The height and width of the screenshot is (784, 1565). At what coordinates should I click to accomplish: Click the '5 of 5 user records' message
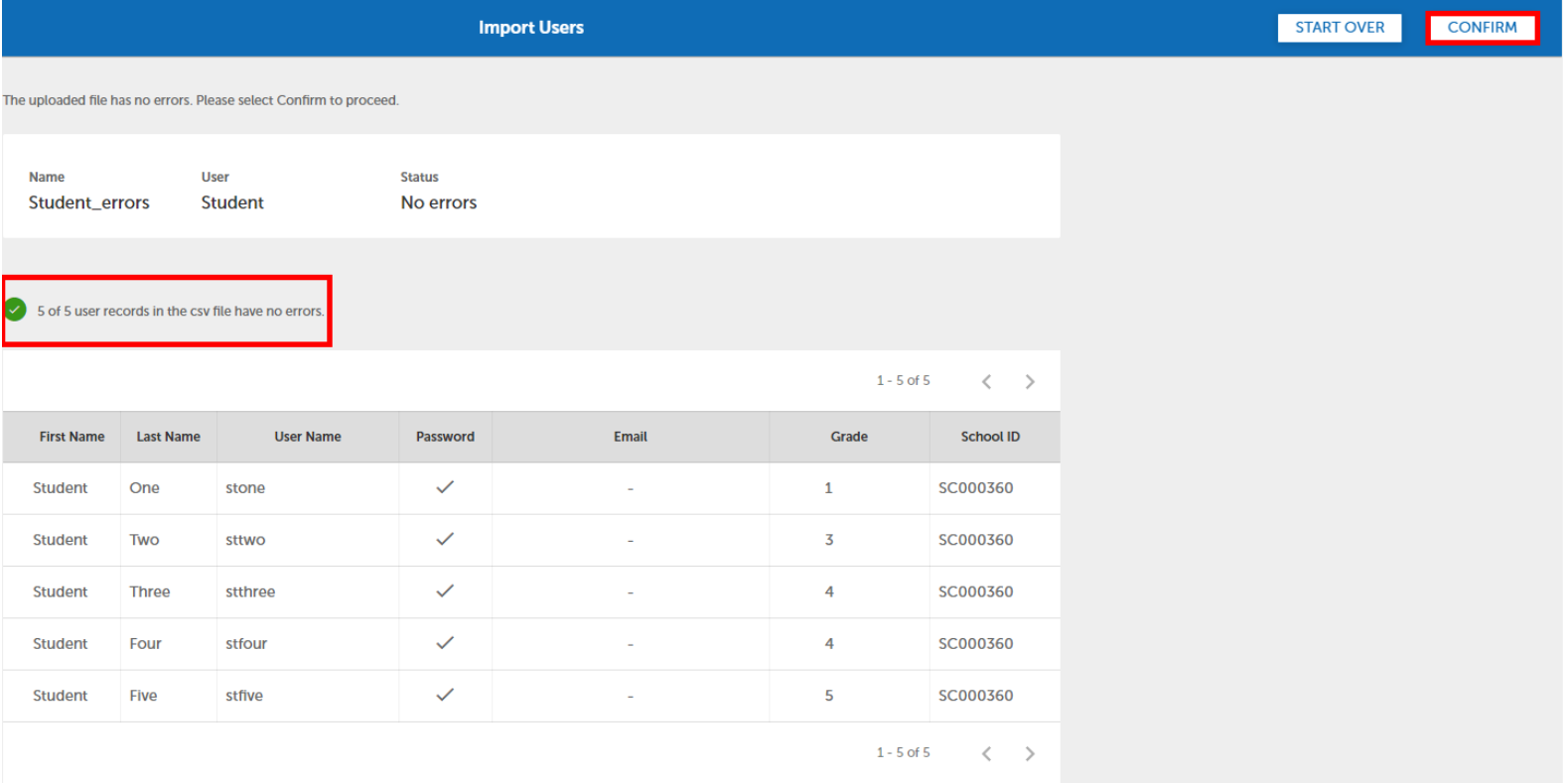pyautogui.click(x=181, y=311)
